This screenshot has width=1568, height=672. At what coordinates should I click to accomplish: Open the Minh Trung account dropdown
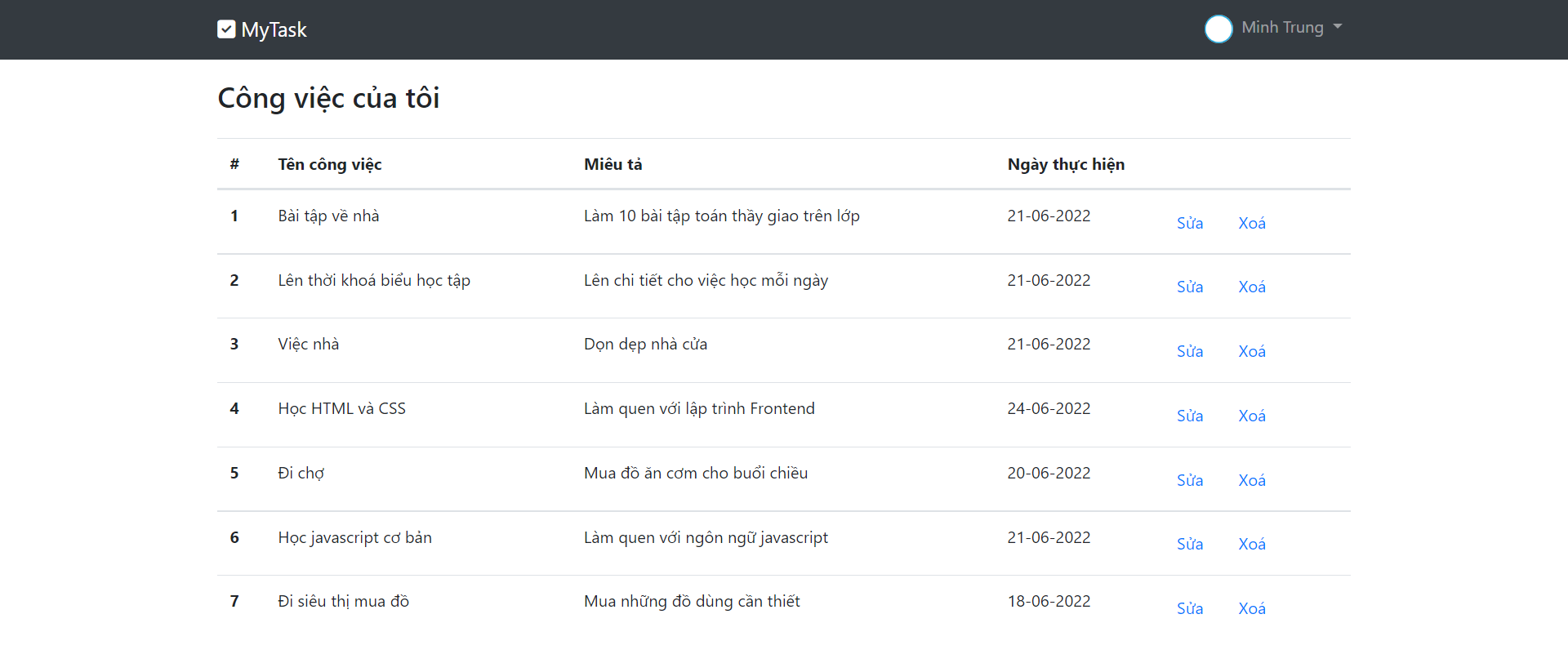point(1282,27)
